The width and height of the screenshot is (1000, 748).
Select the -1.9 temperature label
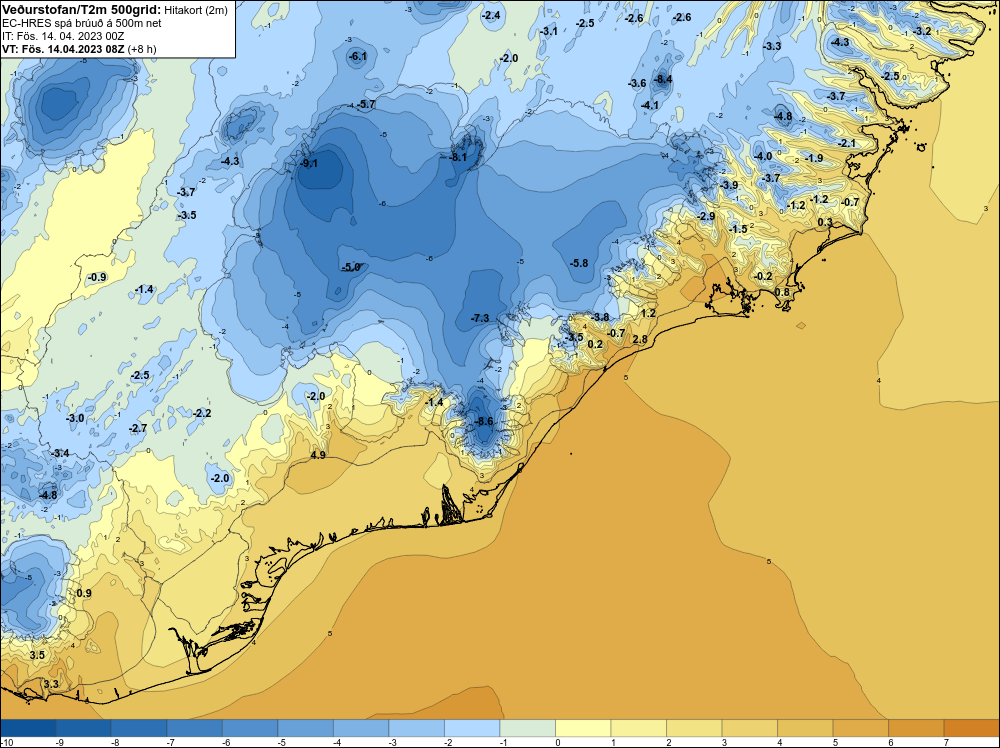[x=813, y=158]
